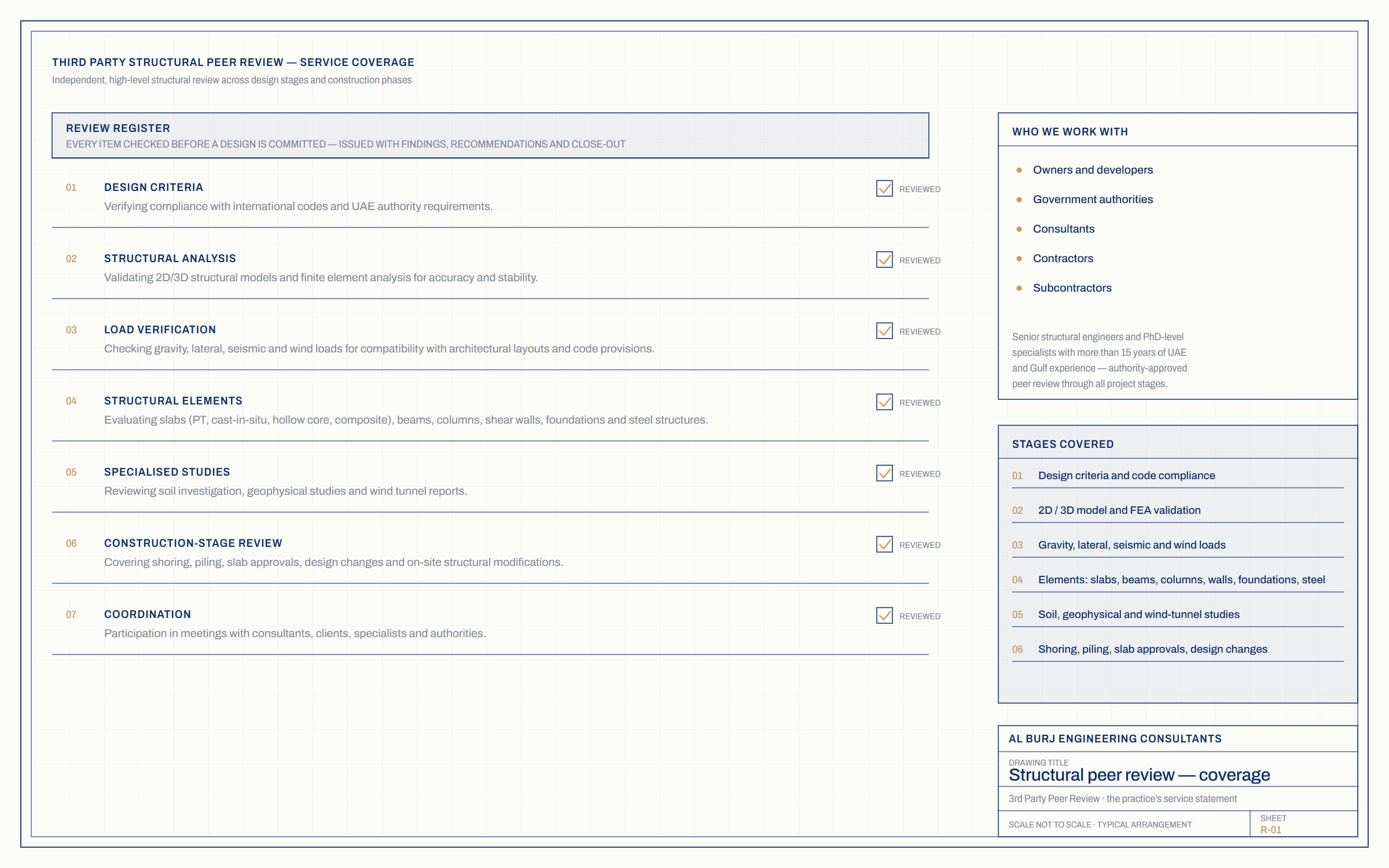Image resolution: width=1389 pixels, height=868 pixels.
Task: Click the STRUCTURAL ANALYSIS heading
Action: point(170,259)
